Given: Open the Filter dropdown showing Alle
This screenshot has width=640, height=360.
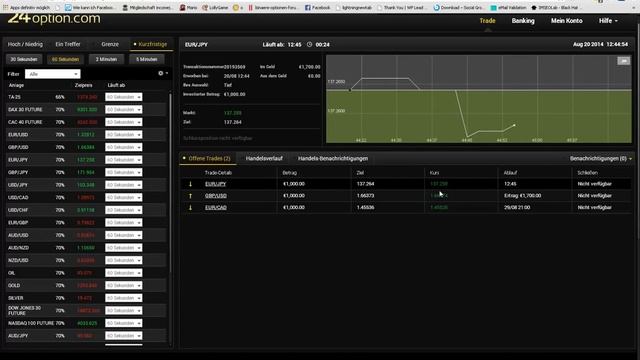Looking at the screenshot, I should (53, 74).
